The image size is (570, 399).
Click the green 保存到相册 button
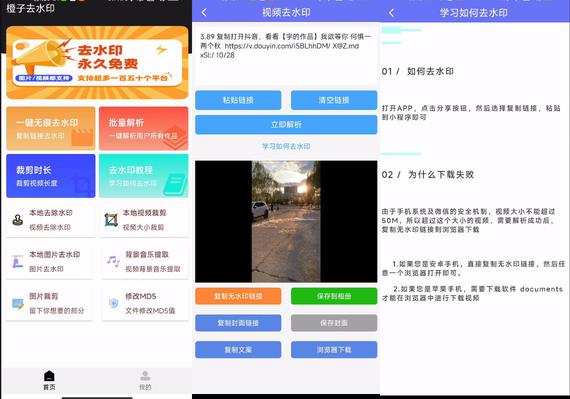coord(334,296)
